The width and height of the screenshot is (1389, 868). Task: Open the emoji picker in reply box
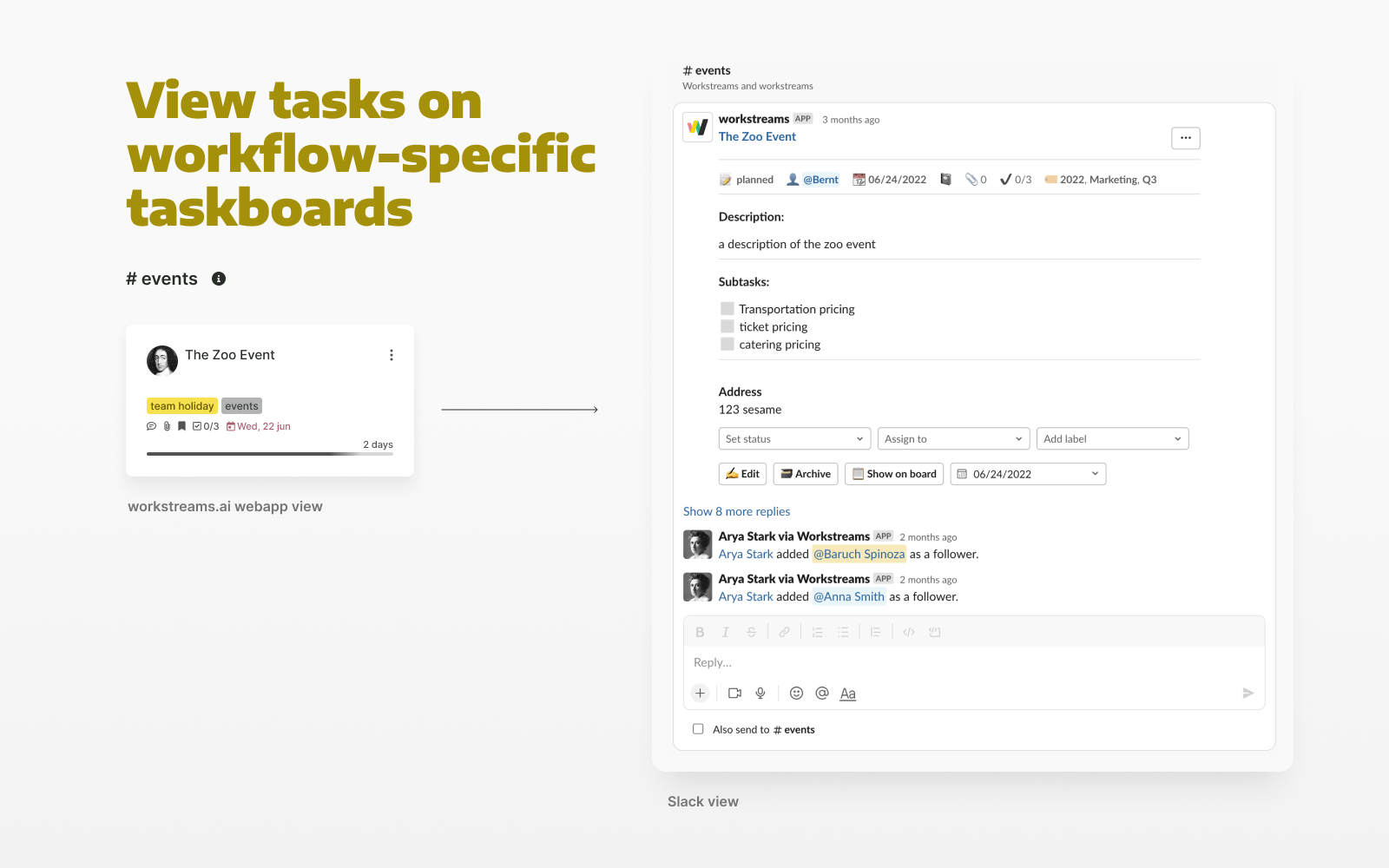point(796,693)
